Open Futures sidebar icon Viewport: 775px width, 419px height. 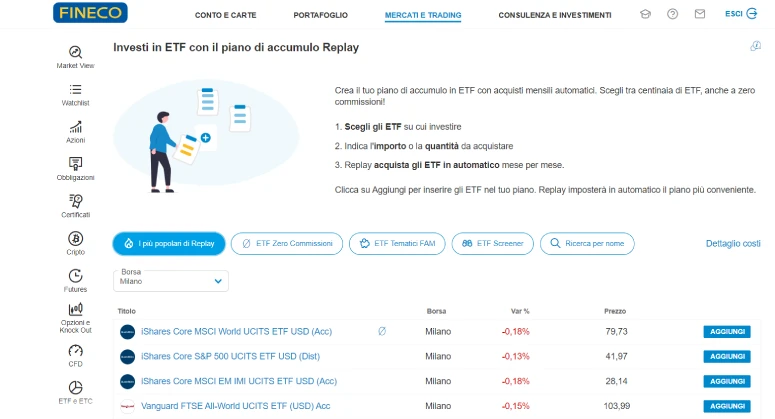(75, 276)
